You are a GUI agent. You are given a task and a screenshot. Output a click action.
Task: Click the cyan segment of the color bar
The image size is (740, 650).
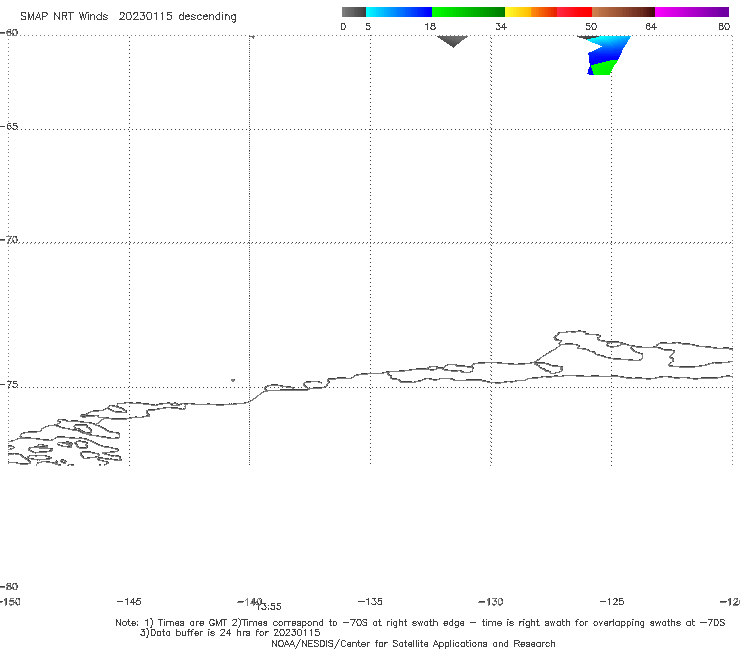(399, 12)
